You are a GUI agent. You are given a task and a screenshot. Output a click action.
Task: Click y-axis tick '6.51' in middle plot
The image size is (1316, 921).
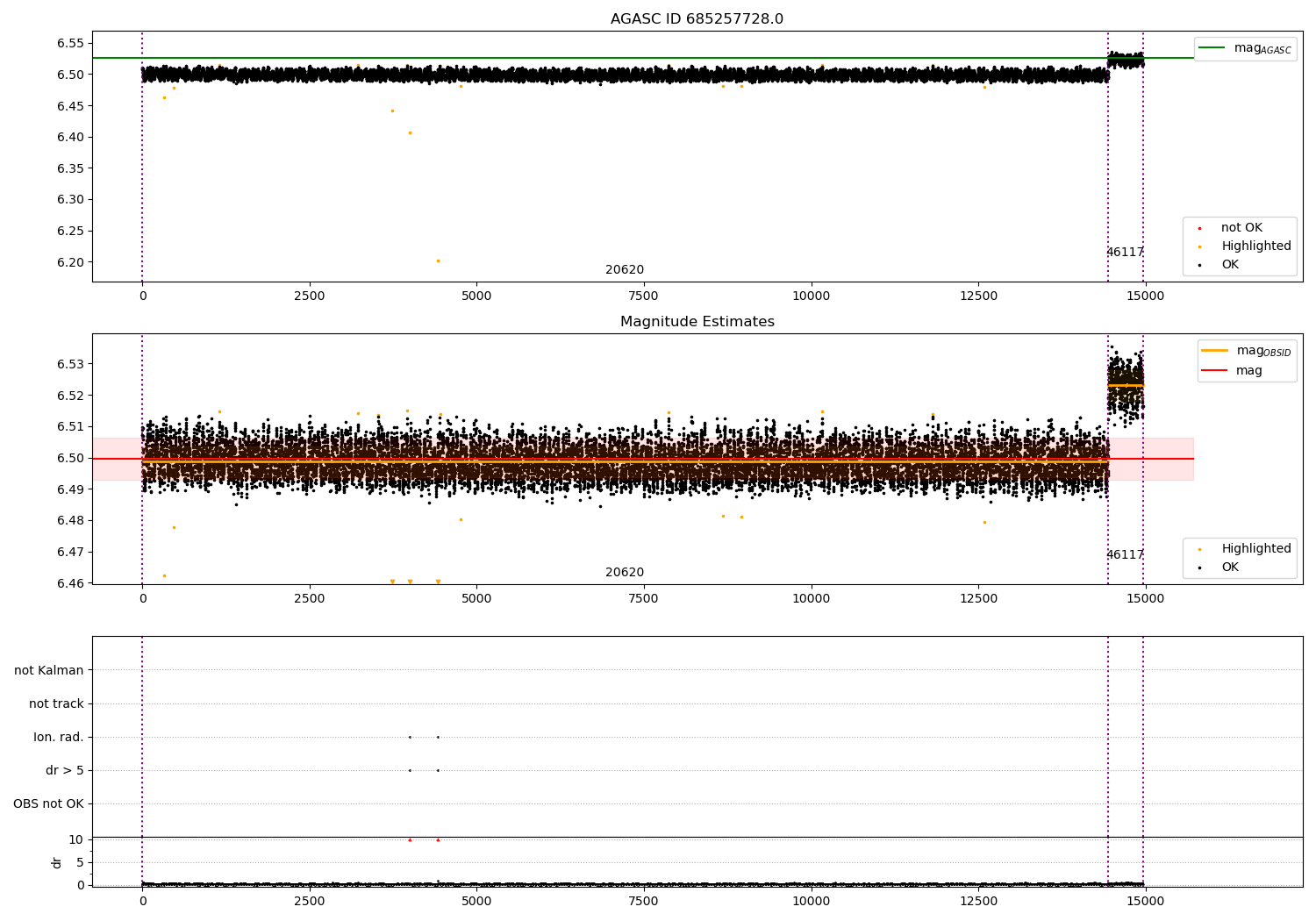69,426
